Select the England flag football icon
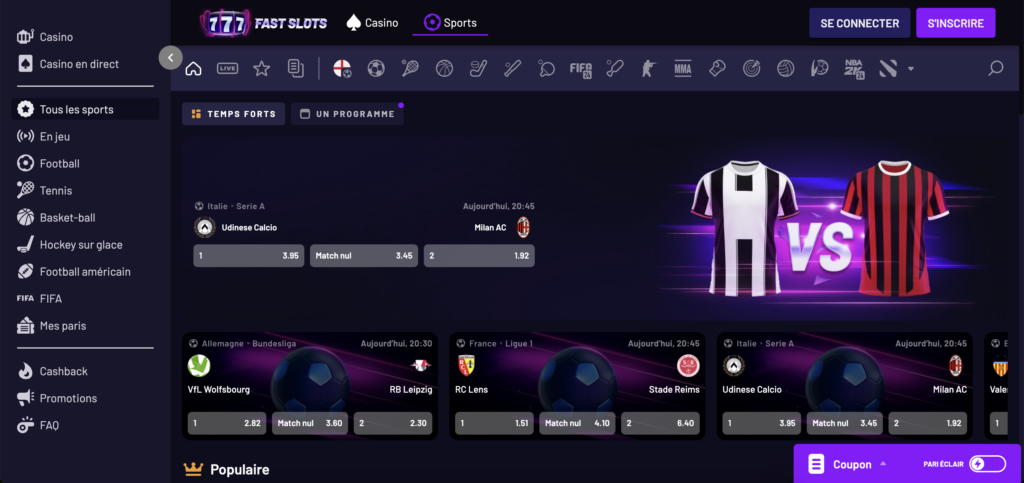This screenshot has width=1024, height=483. pos(342,68)
